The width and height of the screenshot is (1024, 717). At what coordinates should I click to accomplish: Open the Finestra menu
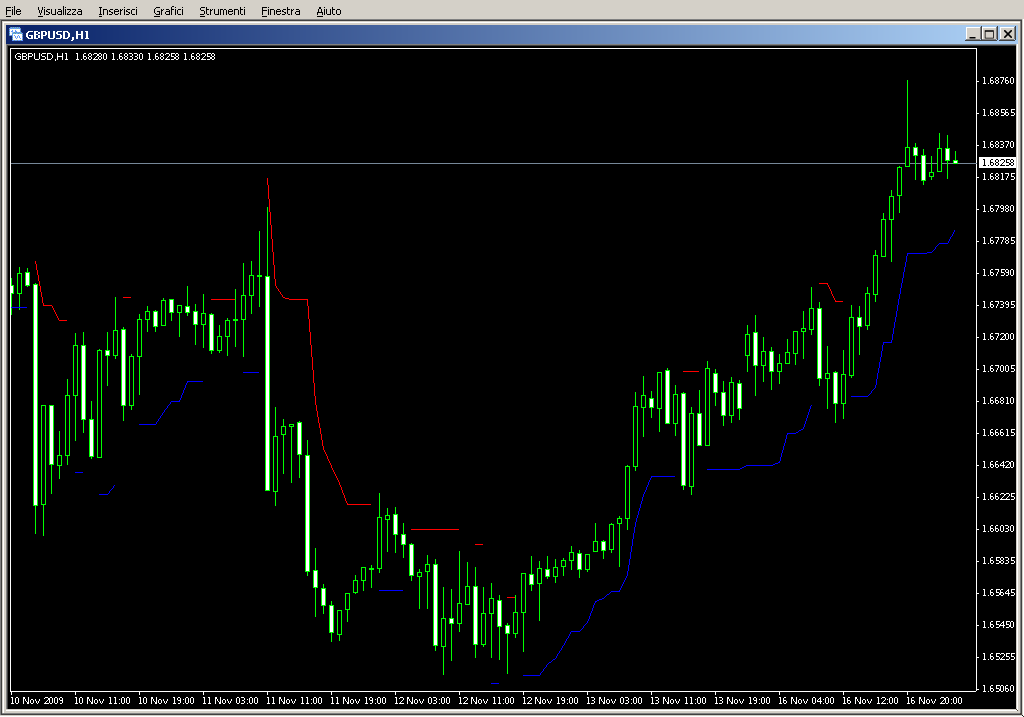[280, 11]
